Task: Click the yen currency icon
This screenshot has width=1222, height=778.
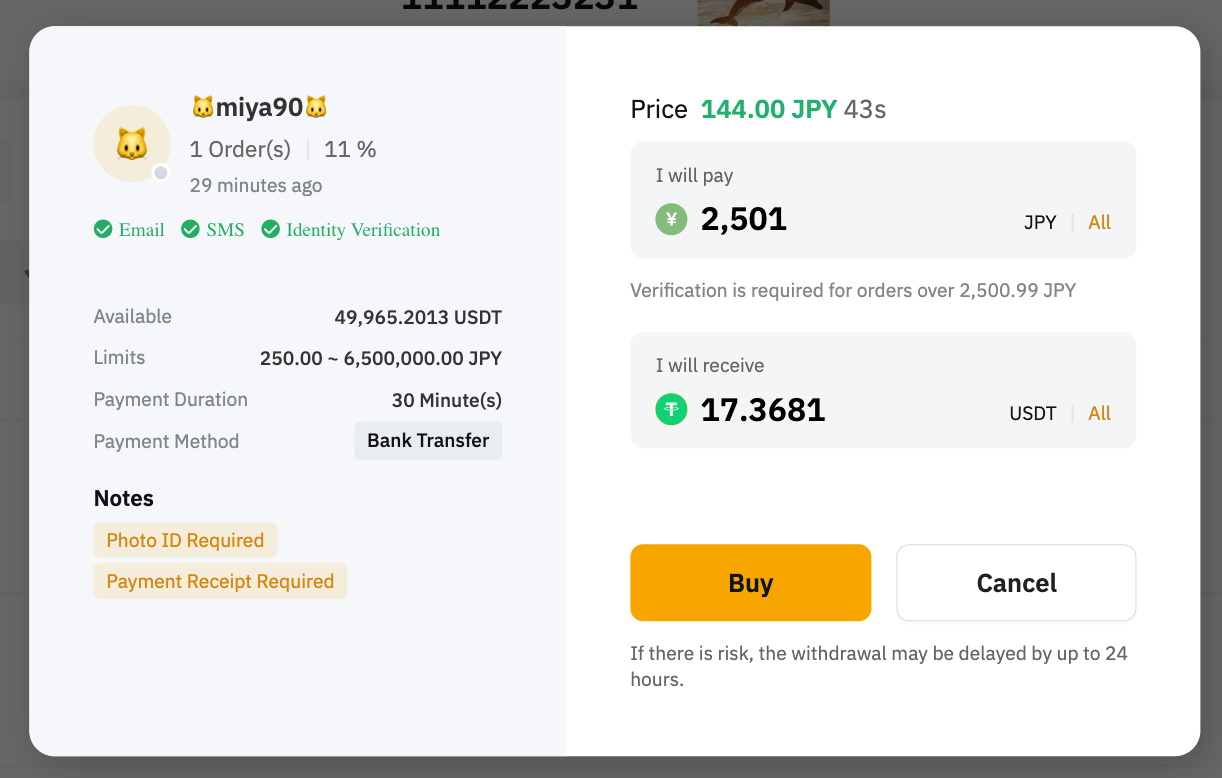Action: 671,219
